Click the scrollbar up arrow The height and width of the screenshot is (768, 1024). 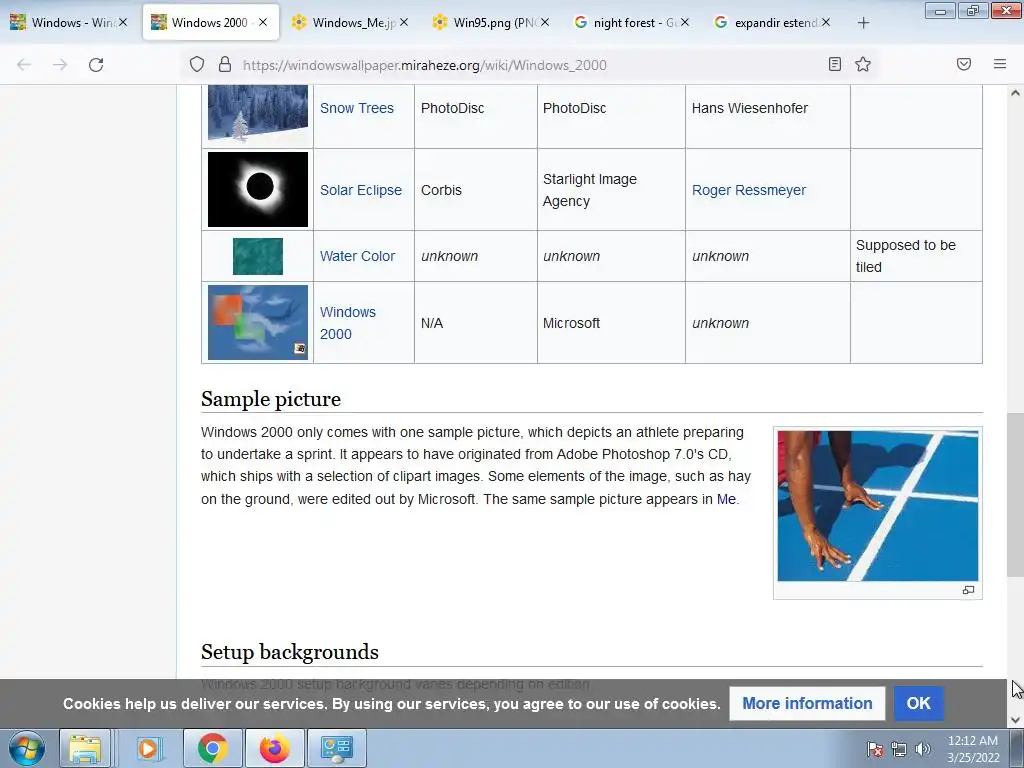tap(1016, 93)
